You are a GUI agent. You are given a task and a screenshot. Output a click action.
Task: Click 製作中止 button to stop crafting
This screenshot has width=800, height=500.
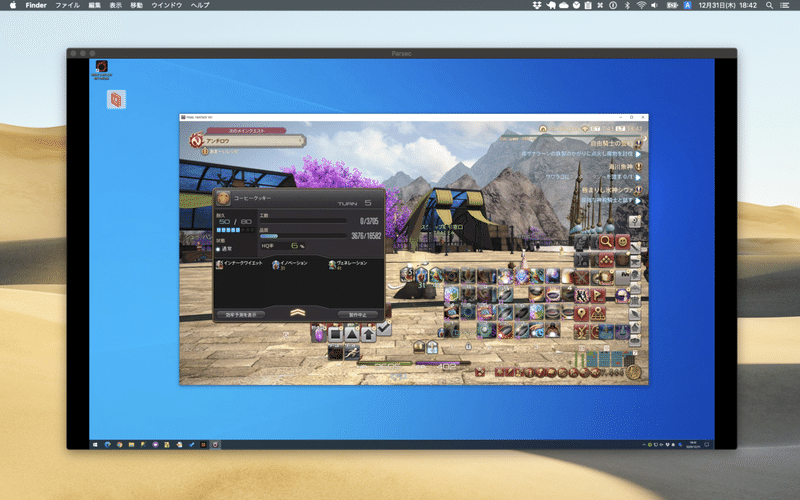pyautogui.click(x=358, y=315)
